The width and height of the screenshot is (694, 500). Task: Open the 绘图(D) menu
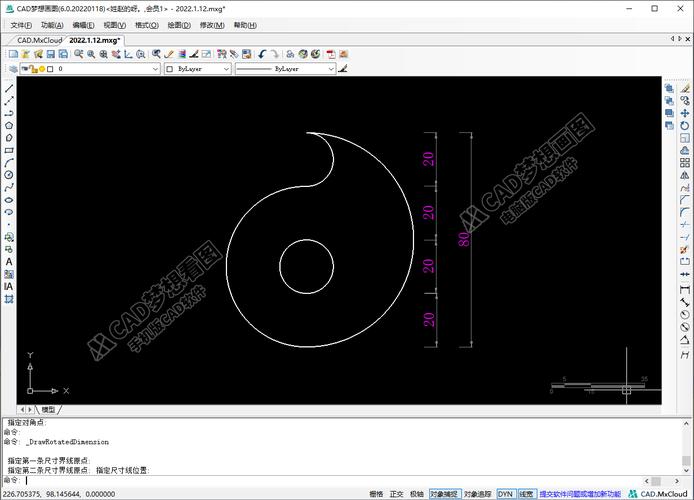pos(180,24)
